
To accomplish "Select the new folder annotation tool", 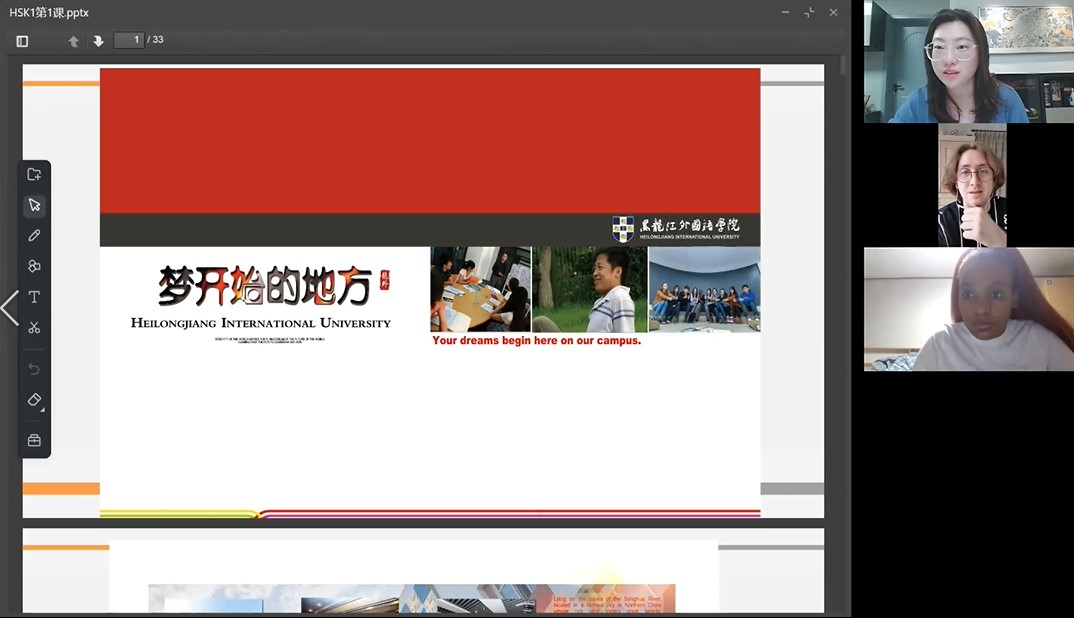I will (34, 175).
